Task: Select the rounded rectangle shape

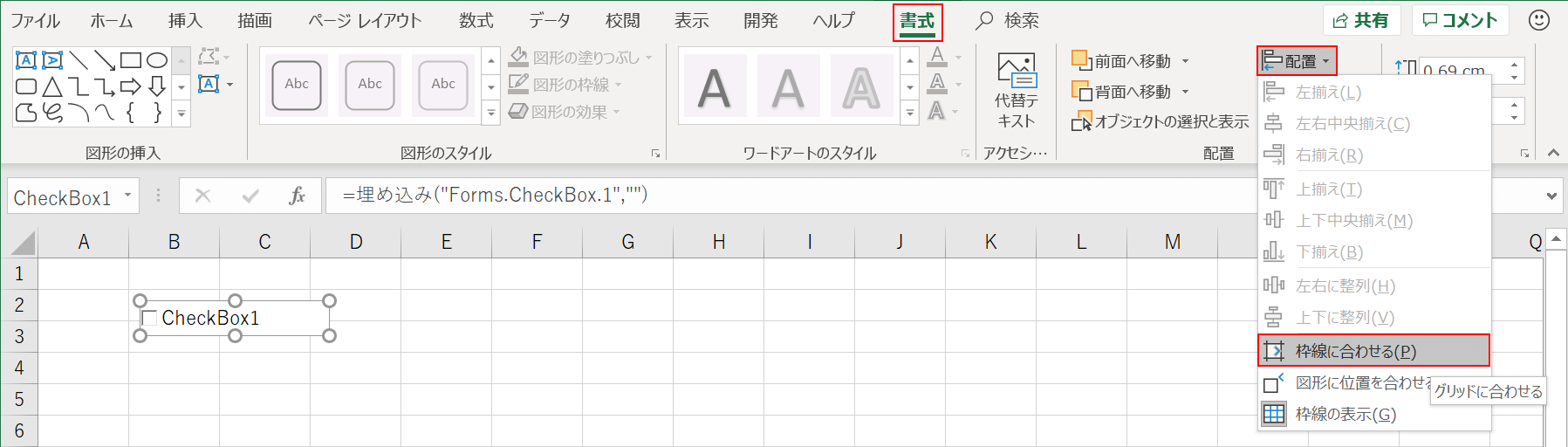Action: tap(26, 86)
